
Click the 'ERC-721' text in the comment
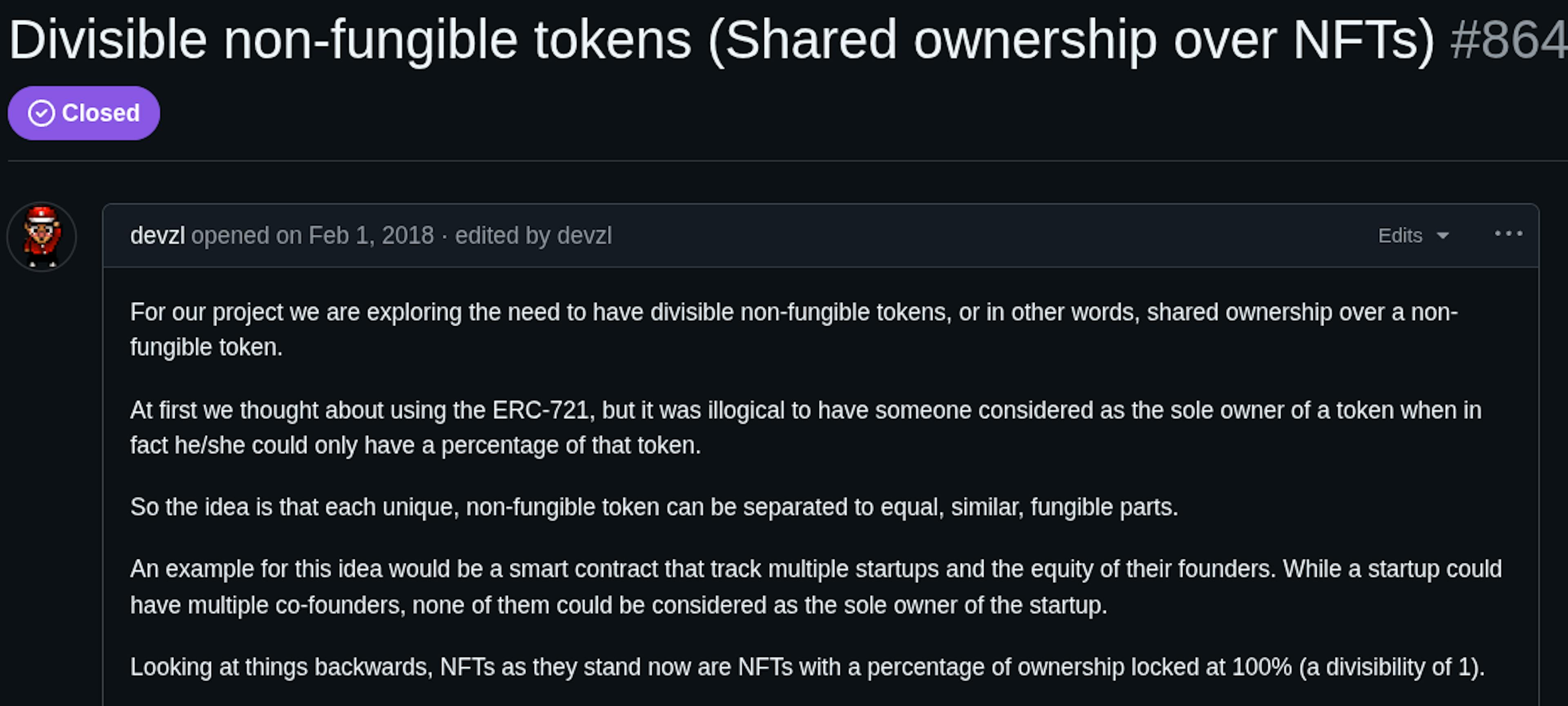point(541,411)
